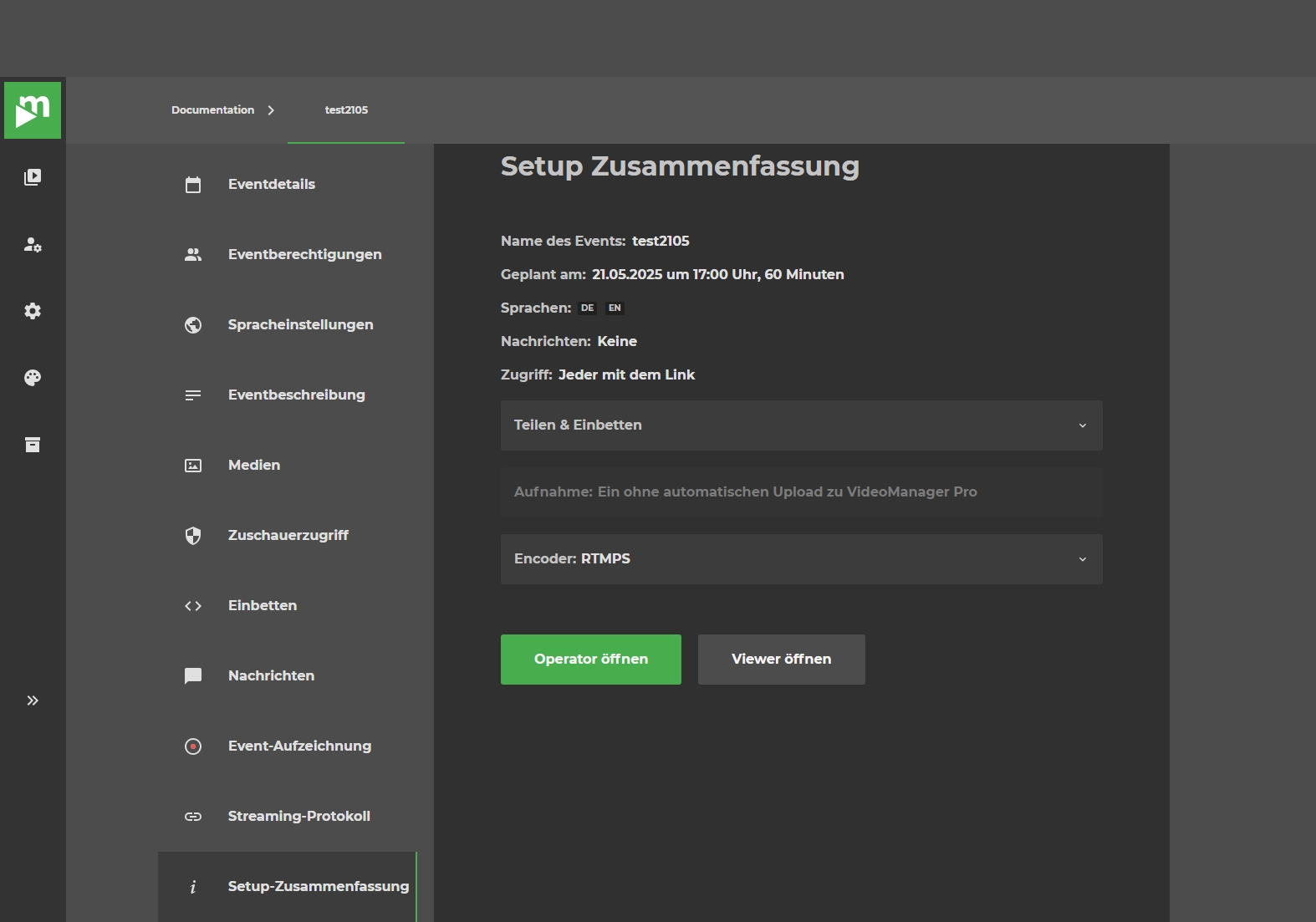The image size is (1316, 922).
Task: Click the Viewer öffnen button
Action: (x=782, y=660)
